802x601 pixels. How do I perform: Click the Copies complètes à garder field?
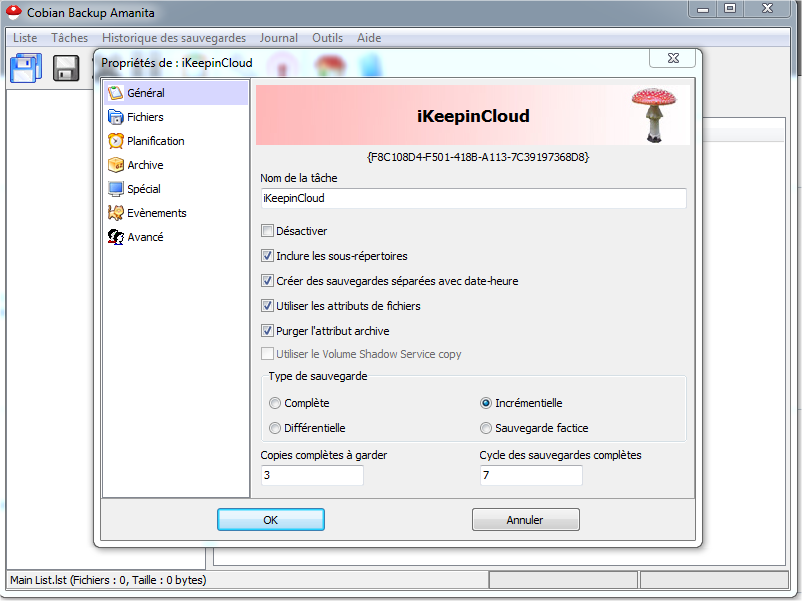coord(312,475)
